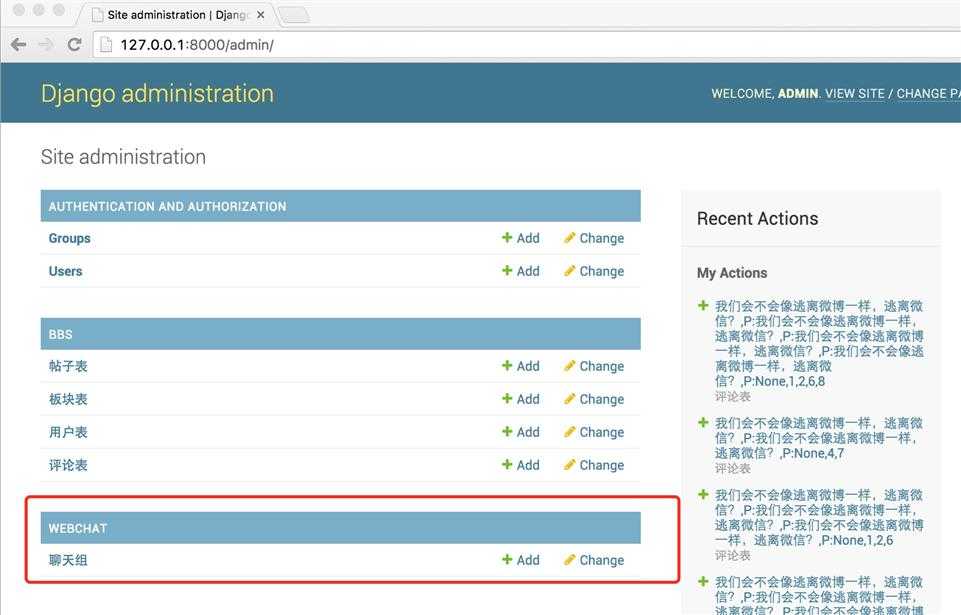Viewport: 961px width, 615px height.
Task: Click plus icon beside the P:None,4,7 action
Action: (x=703, y=422)
